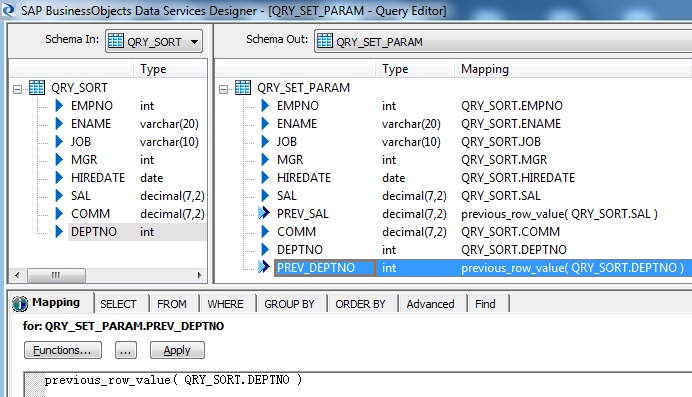This screenshot has height=397, width=692.
Task: Click the column arrow icon for input COMM
Action: [x=59, y=213]
